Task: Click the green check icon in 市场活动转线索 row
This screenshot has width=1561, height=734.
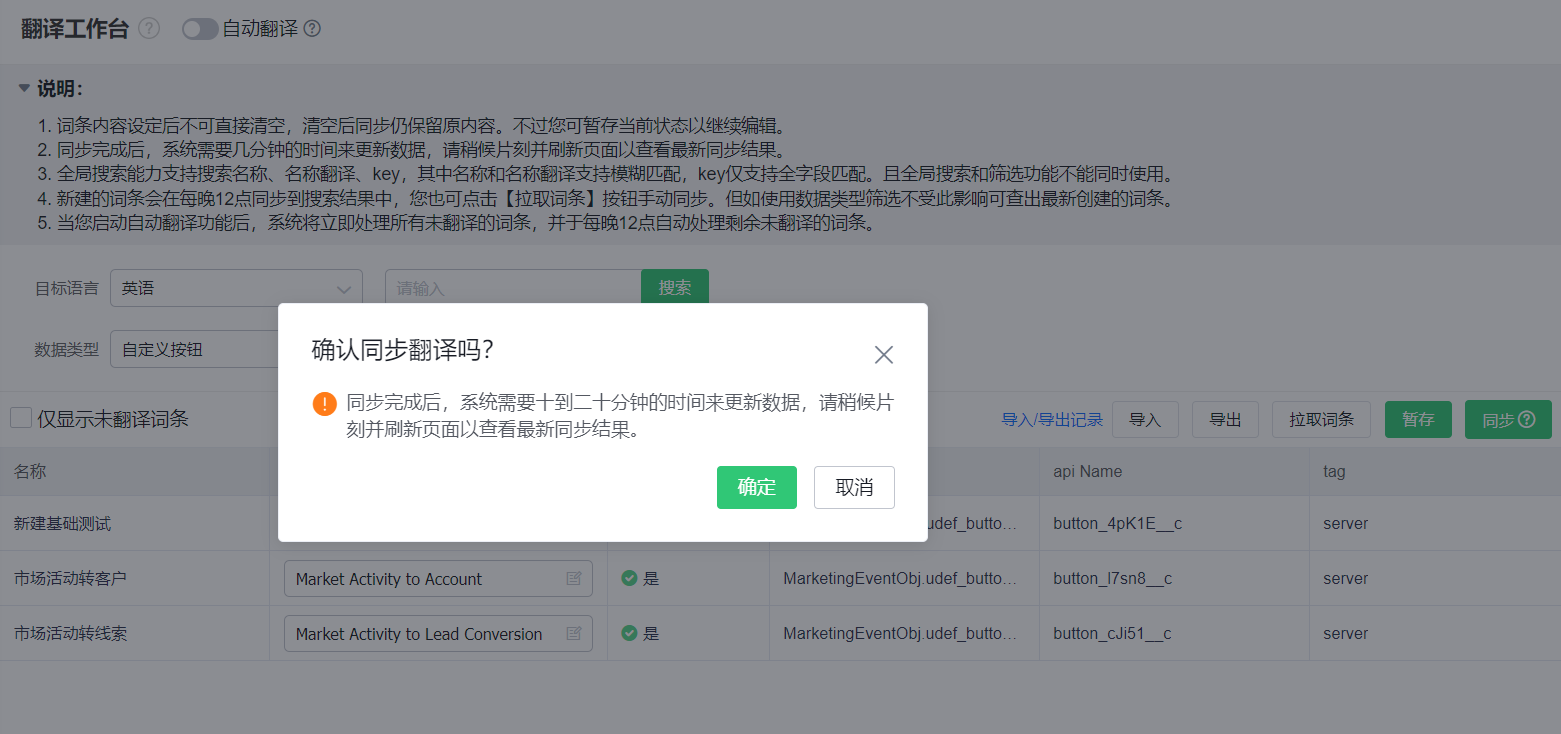Action: (x=629, y=633)
